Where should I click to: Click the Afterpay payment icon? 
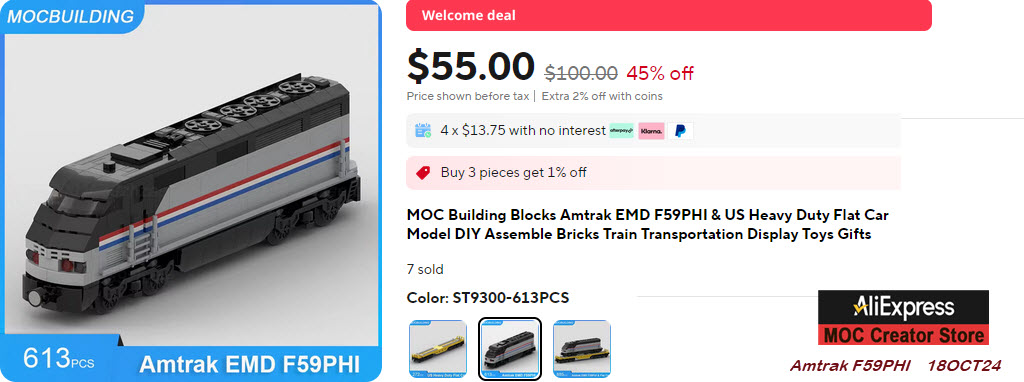621,131
